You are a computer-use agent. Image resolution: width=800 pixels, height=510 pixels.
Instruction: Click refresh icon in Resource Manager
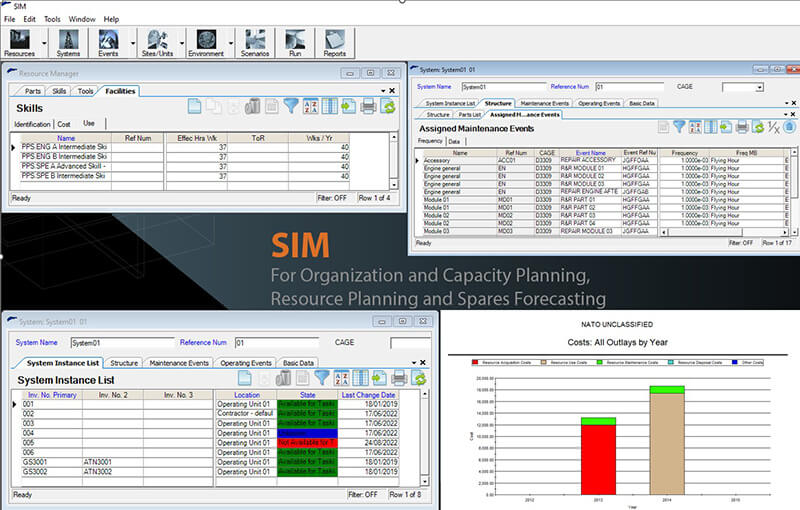(x=388, y=107)
